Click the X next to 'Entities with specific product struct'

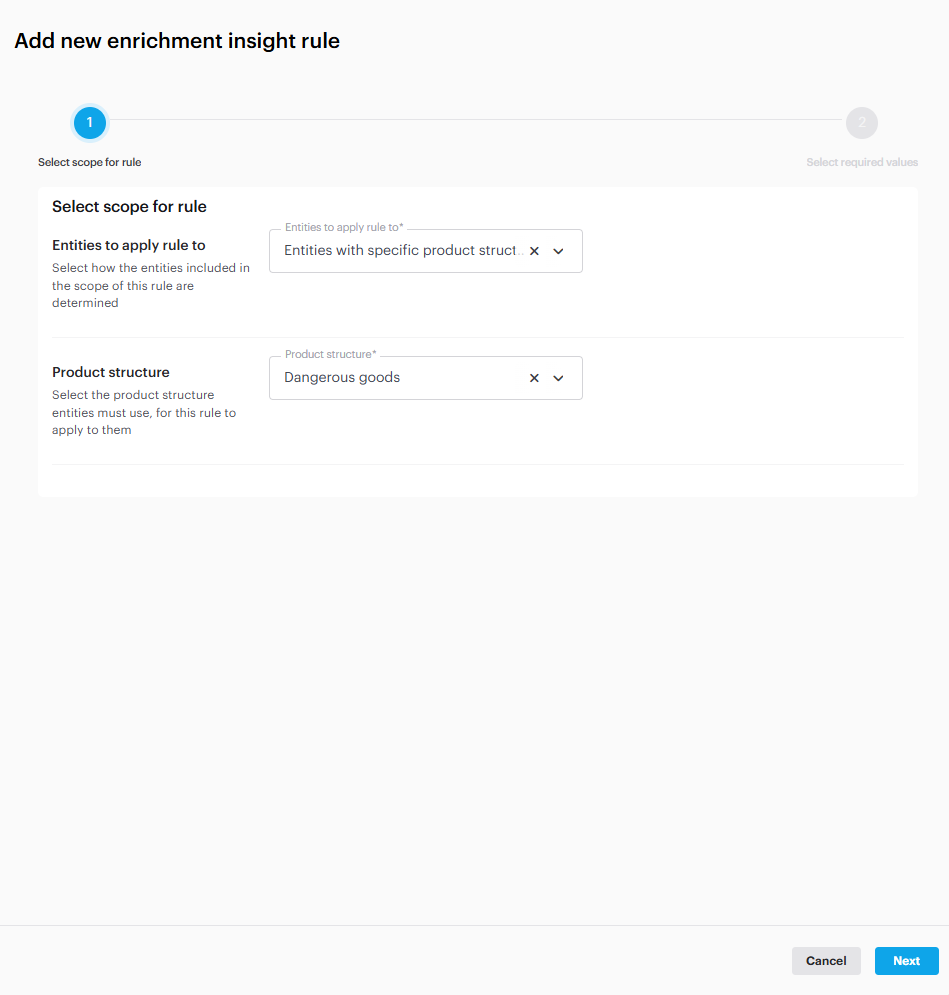click(534, 251)
